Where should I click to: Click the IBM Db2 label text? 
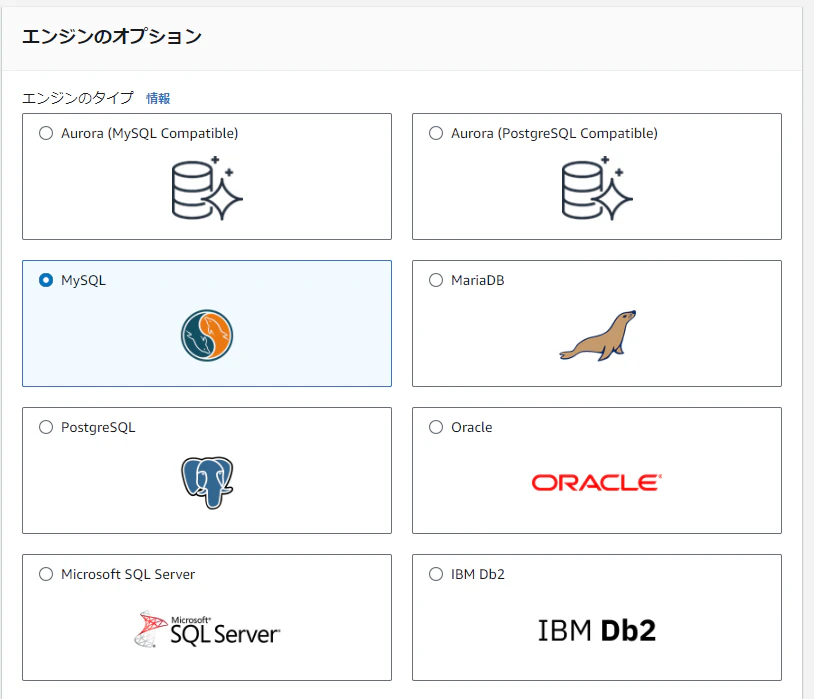tap(478, 574)
